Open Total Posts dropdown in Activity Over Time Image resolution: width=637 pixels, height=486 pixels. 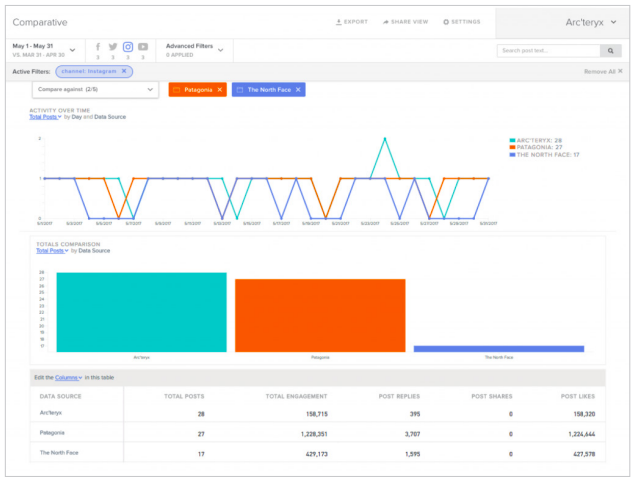pyautogui.click(x=45, y=117)
